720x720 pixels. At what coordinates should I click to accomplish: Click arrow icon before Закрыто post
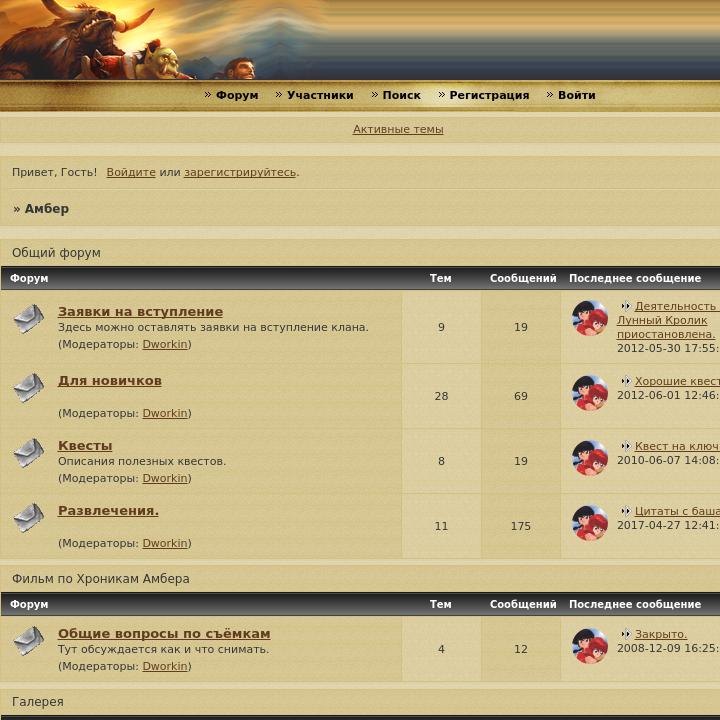tap(625, 634)
